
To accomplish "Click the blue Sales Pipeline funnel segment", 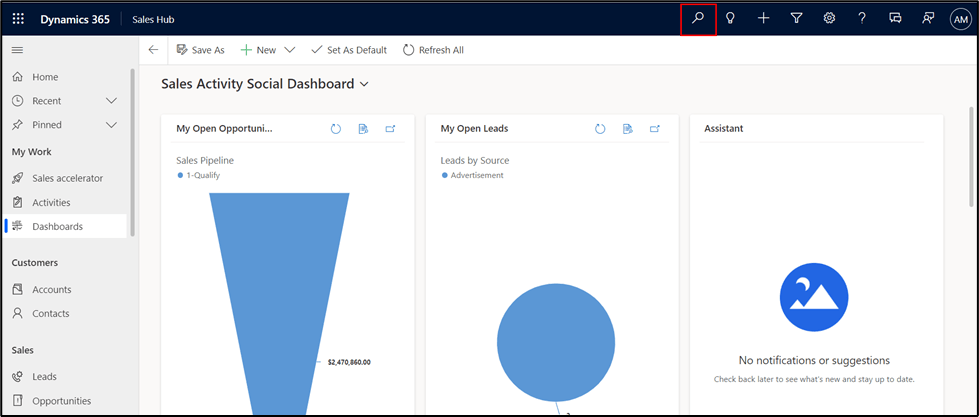I will point(278,280).
